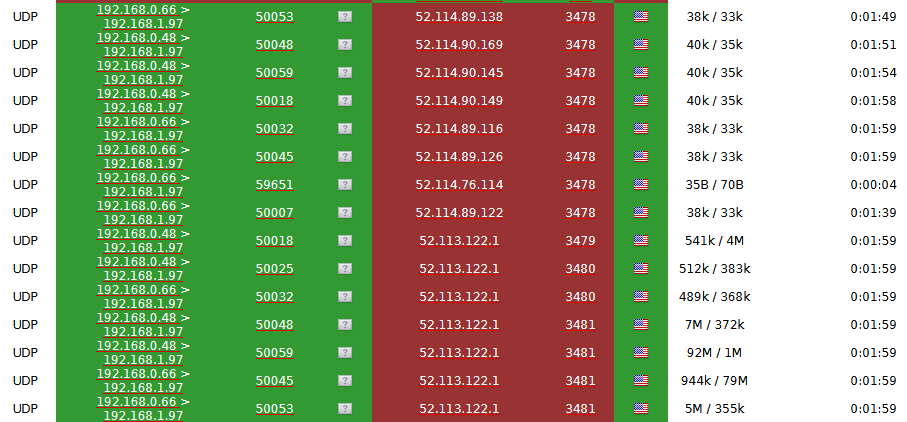Screen dimensions: 907x422
Task: Click the US flag in the 52.114.76.114 row
Action: (640, 184)
